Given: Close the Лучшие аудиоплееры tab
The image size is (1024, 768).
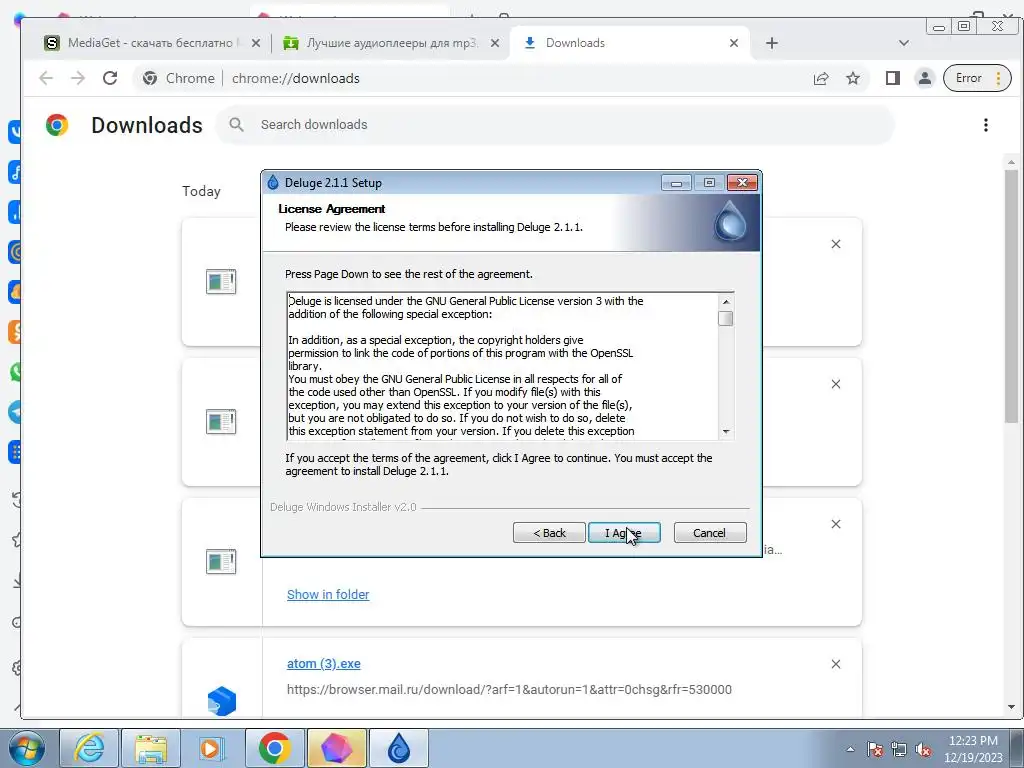Looking at the screenshot, I should 495,43.
